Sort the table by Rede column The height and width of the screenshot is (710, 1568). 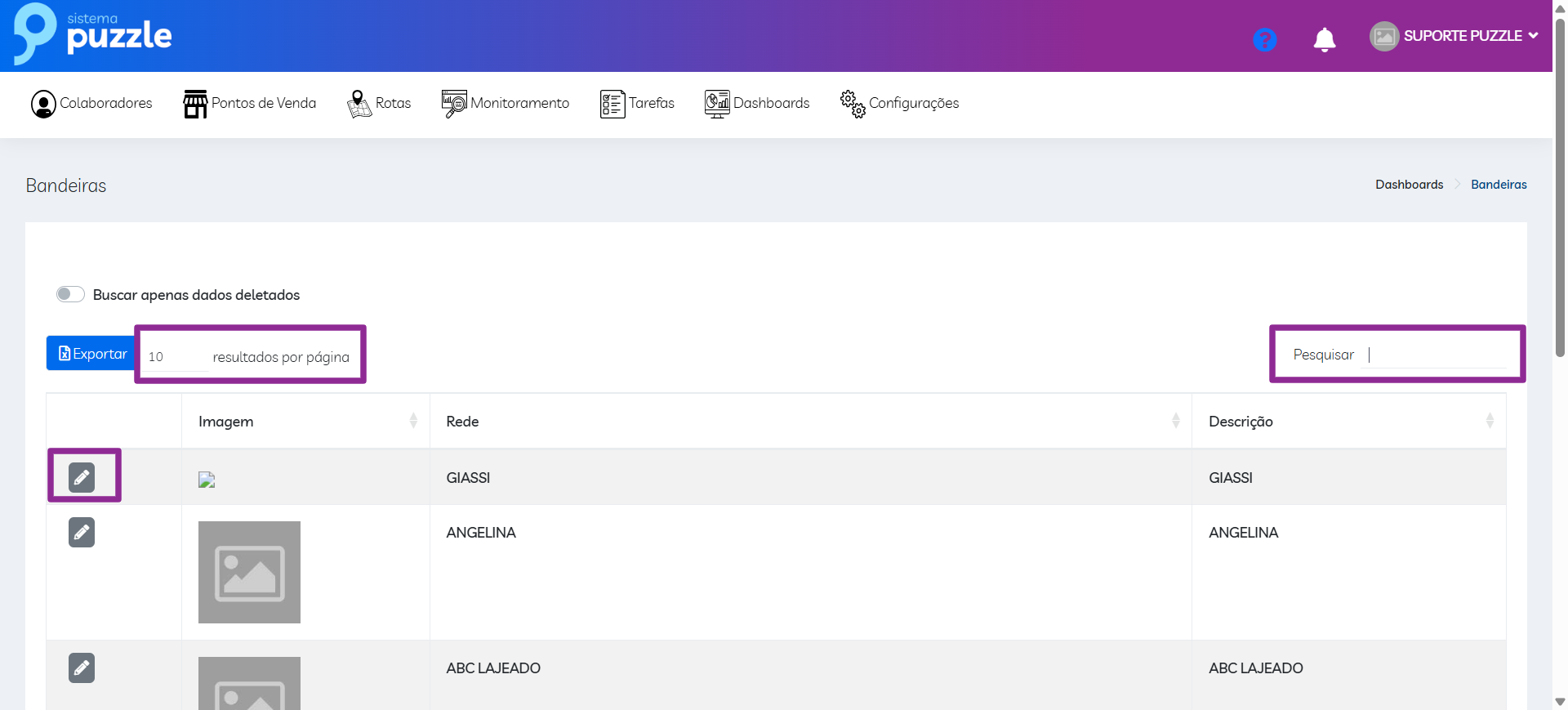tap(1175, 421)
